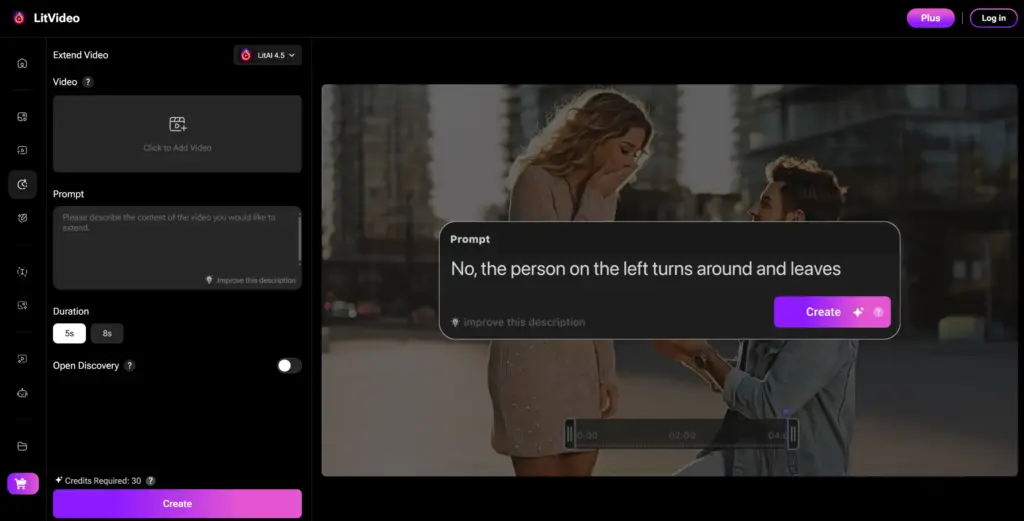Click the right trim handle on the video timeline
Viewport: 1024px width, 521px height.
pos(793,434)
